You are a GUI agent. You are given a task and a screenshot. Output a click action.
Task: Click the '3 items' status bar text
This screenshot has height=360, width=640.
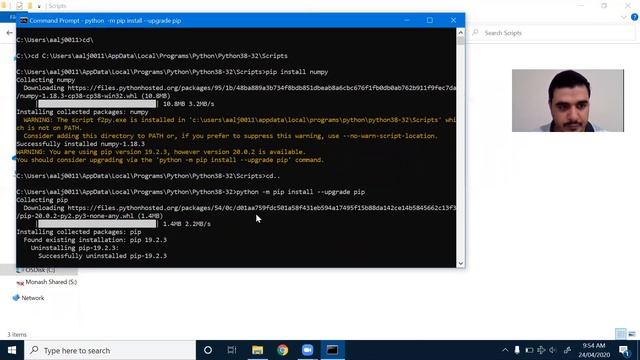(x=17, y=334)
